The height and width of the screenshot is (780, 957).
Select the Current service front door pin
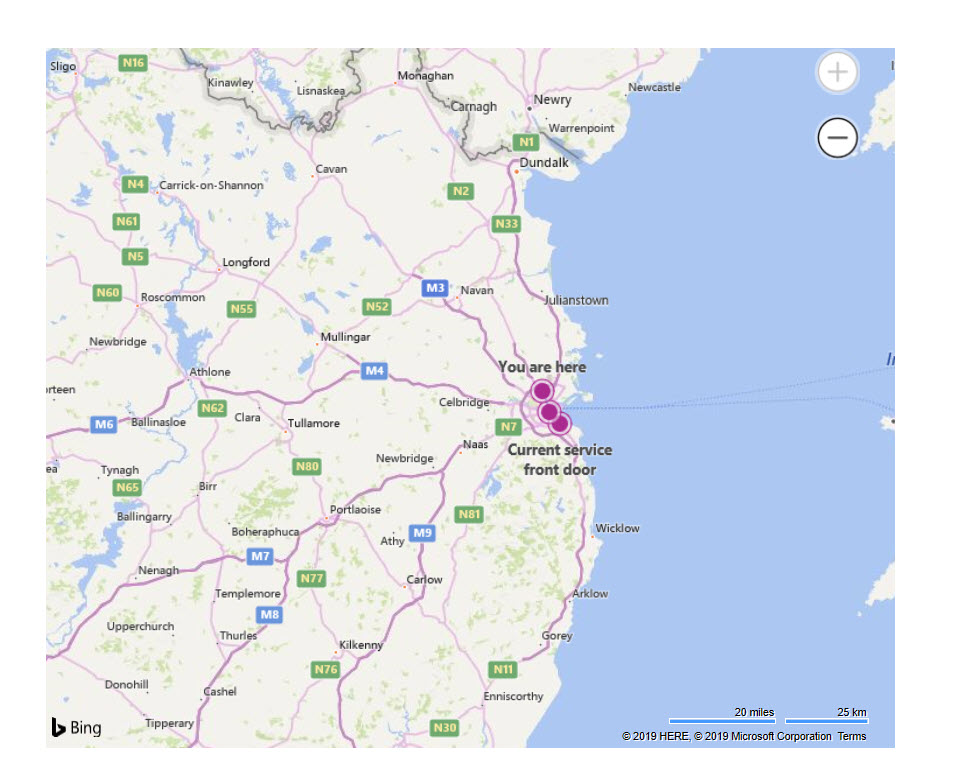(560, 422)
